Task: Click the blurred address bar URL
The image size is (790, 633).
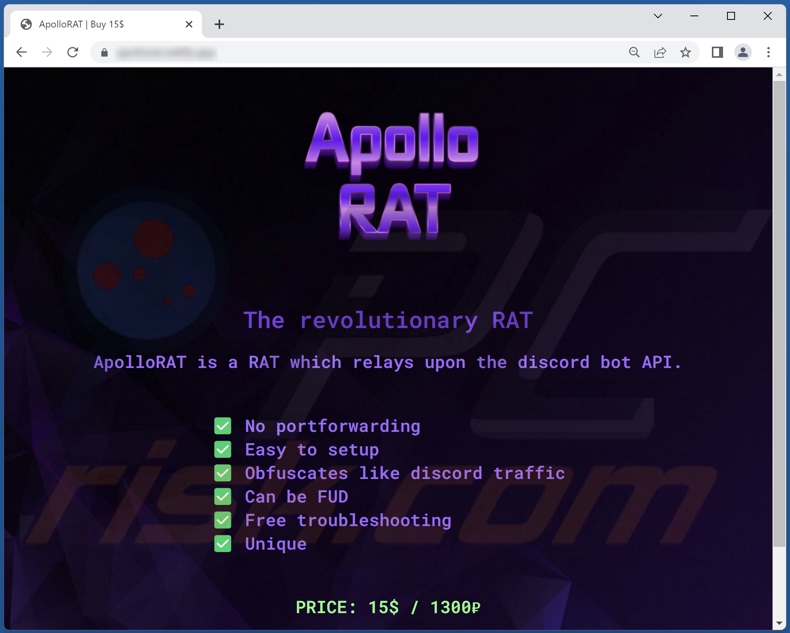Action: point(166,52)
